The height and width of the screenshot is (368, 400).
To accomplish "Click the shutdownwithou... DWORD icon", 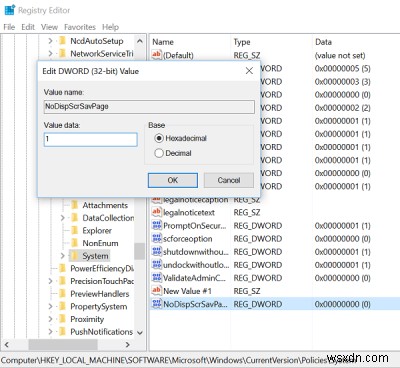I will click(156, 251).
